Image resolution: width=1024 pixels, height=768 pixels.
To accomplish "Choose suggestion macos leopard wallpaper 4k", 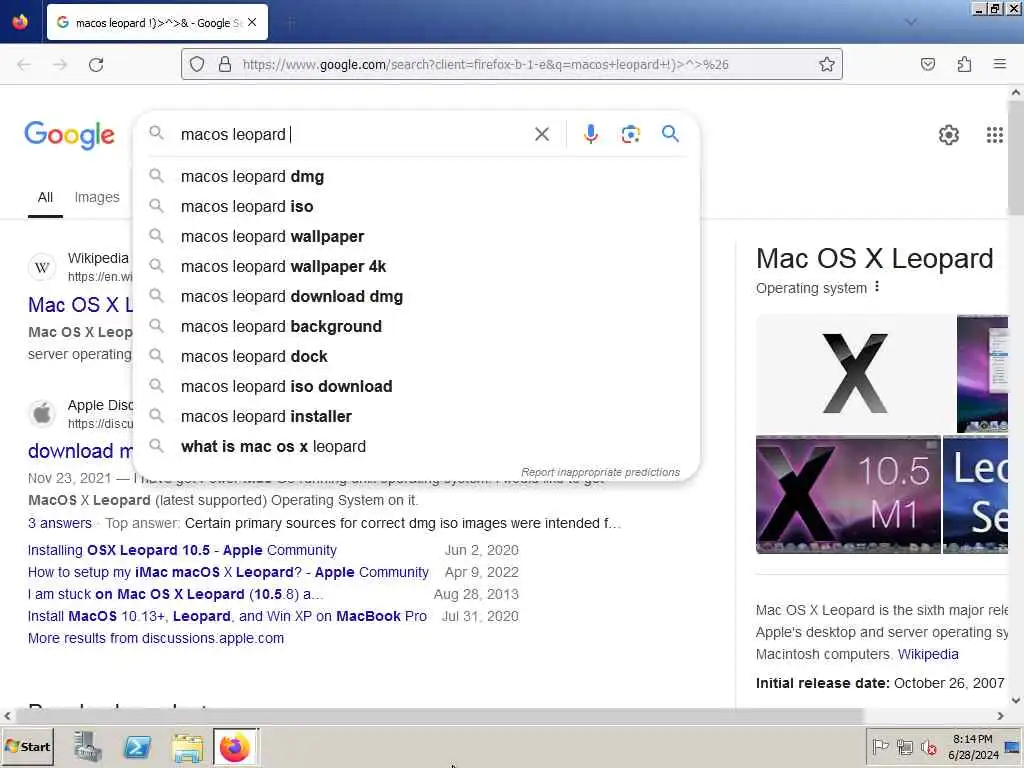I will tap(416, 266).
